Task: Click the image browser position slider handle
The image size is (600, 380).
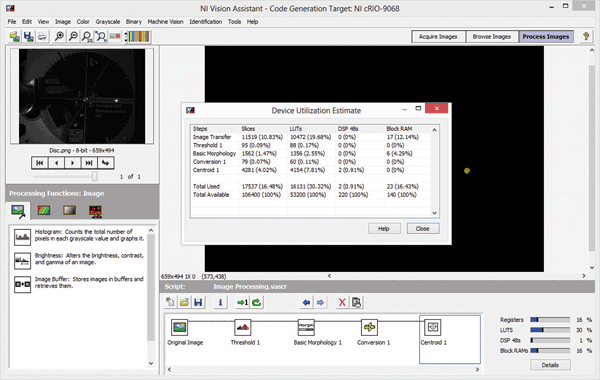Action: (x=95, y=176)
